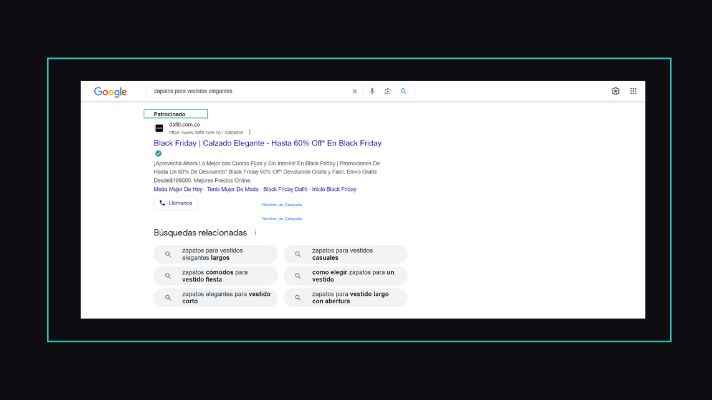Open 'Black Friday | Calzado Elegante' ad headline
Image resolution: width=712 pixels, height=400 pixels.
267,143
